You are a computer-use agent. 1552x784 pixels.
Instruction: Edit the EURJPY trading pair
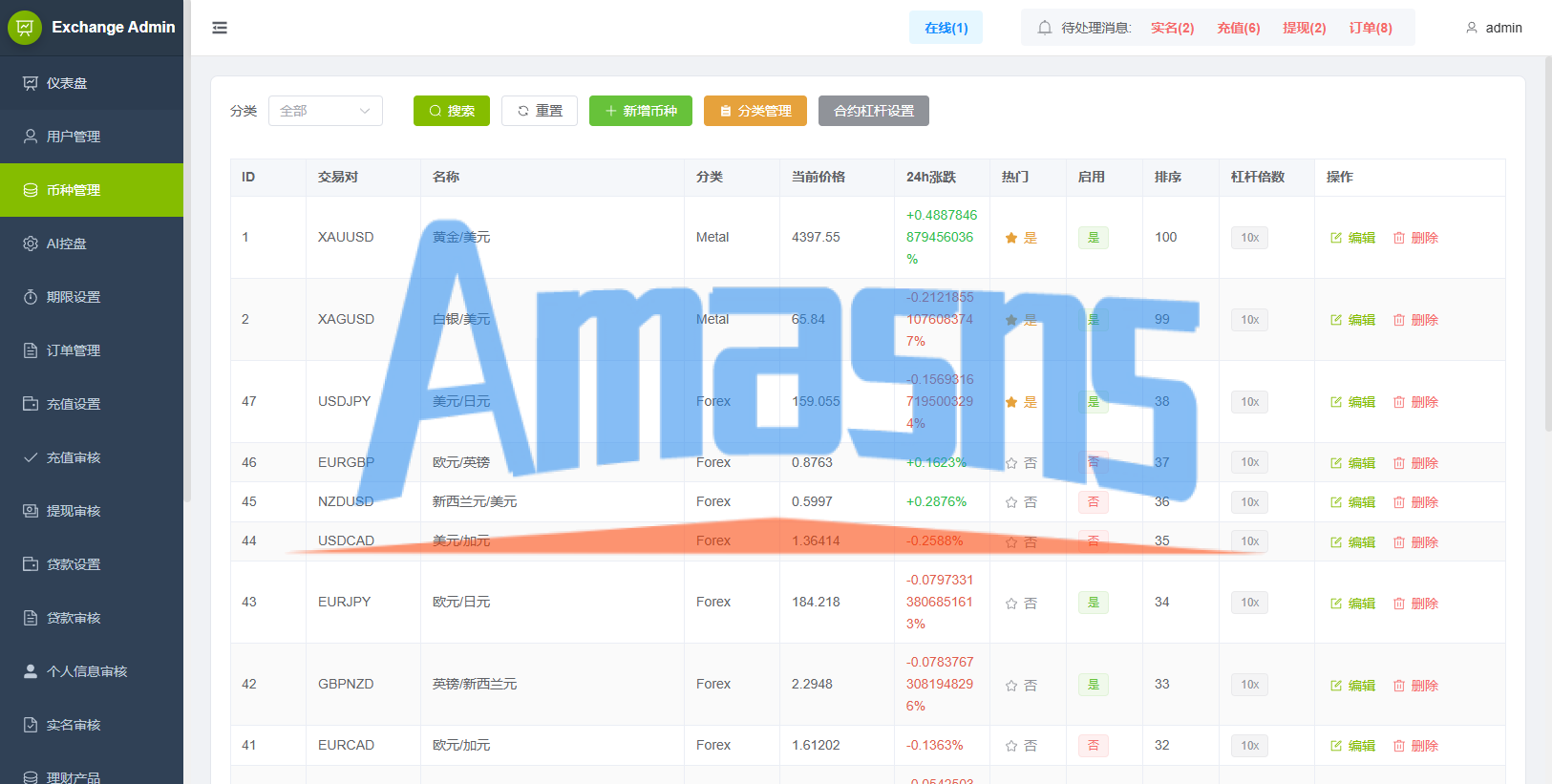pyautogui.click(x=1352, y=604)
